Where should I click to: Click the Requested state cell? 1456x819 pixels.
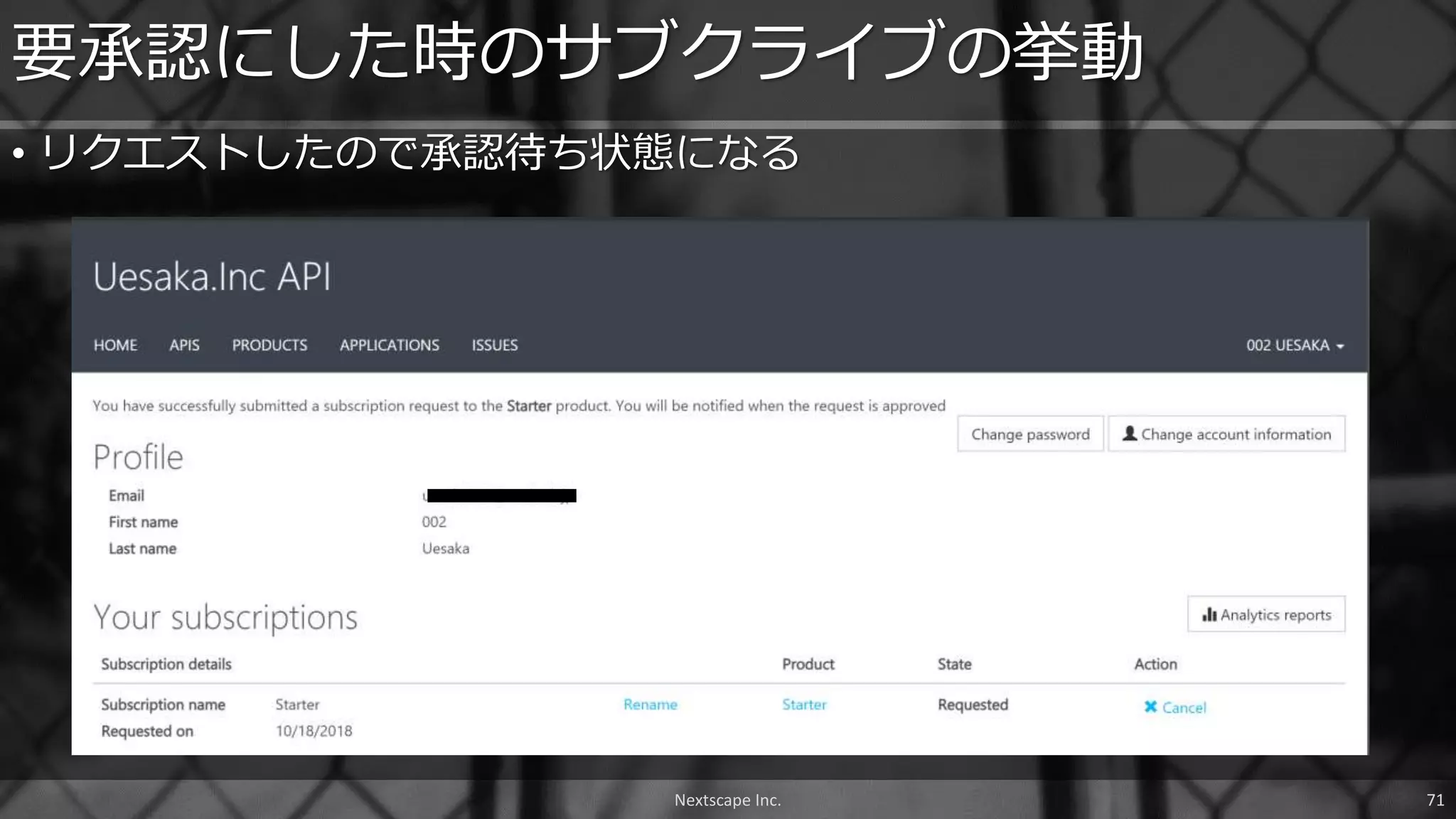point(973,705)
